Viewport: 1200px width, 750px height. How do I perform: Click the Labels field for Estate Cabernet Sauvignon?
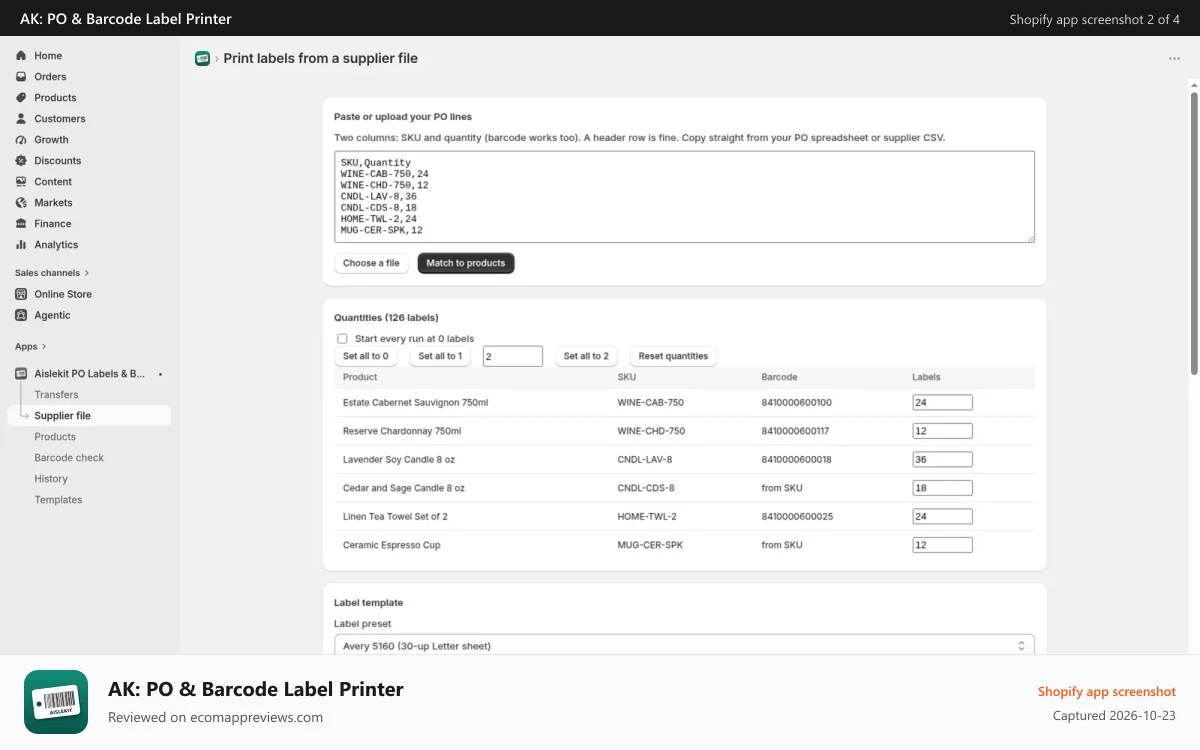point(942,402)
